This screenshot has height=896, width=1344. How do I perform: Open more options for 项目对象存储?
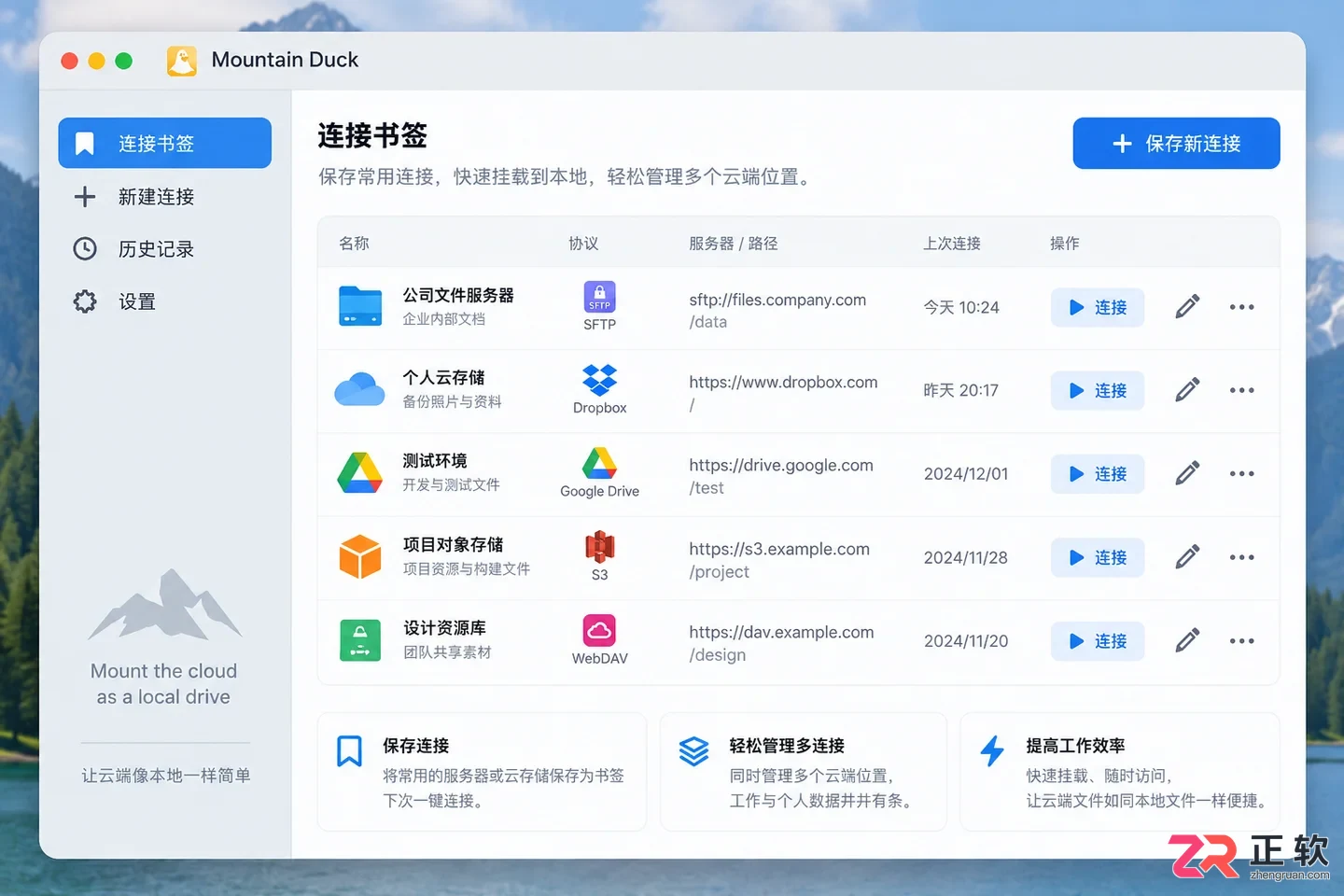tap(1241, 557)
